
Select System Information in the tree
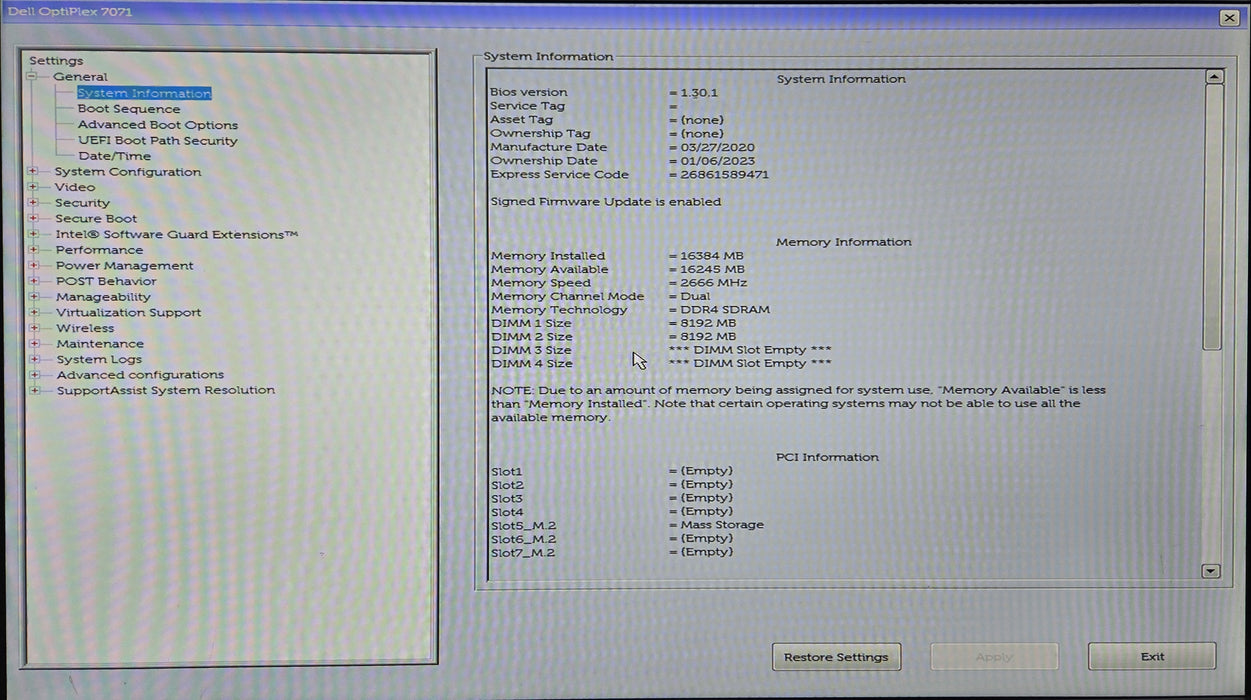pyautogui.click(x=144, y=93)
